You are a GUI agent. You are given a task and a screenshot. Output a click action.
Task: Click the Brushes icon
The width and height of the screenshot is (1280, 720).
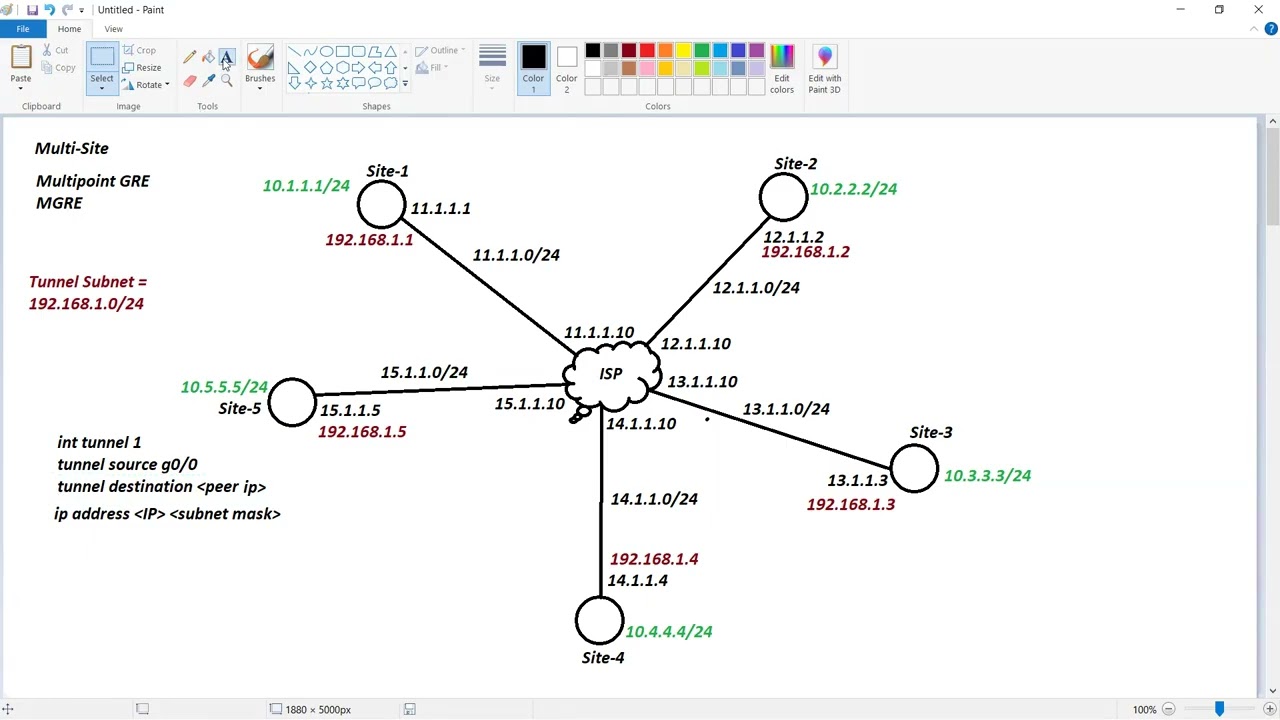(260, 59)
